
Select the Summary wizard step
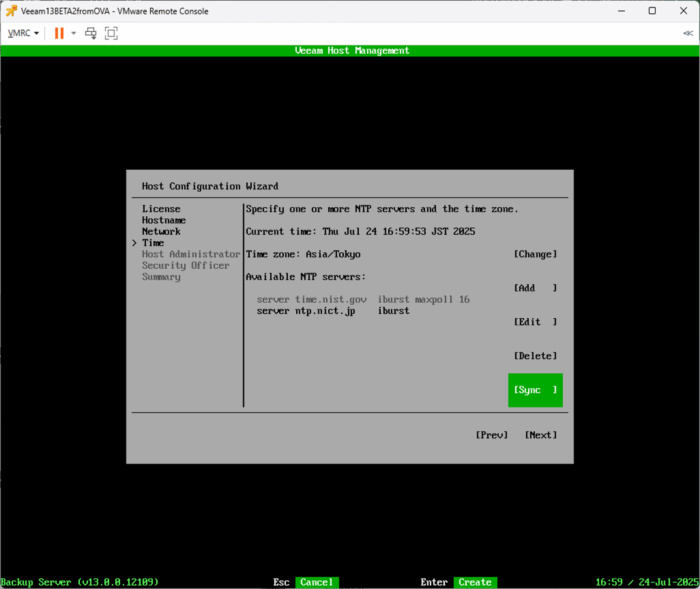coord(161,277)
